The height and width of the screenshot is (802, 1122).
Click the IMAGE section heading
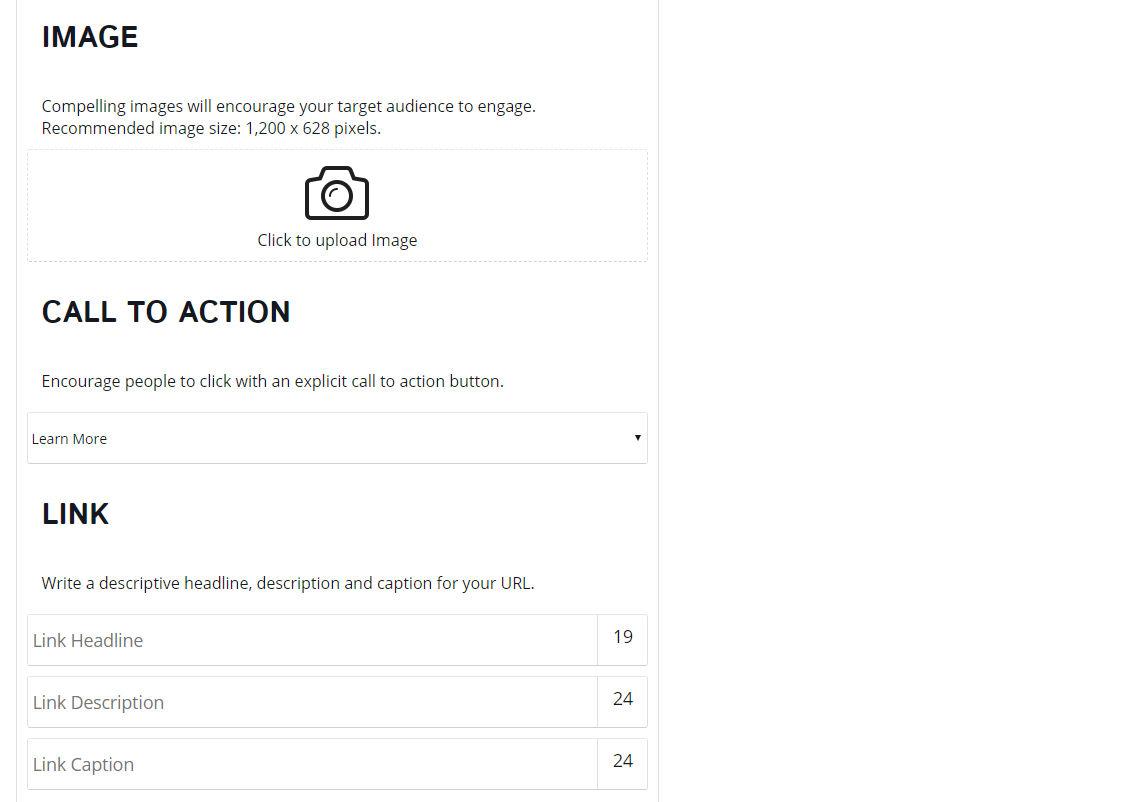pos(89,37)
